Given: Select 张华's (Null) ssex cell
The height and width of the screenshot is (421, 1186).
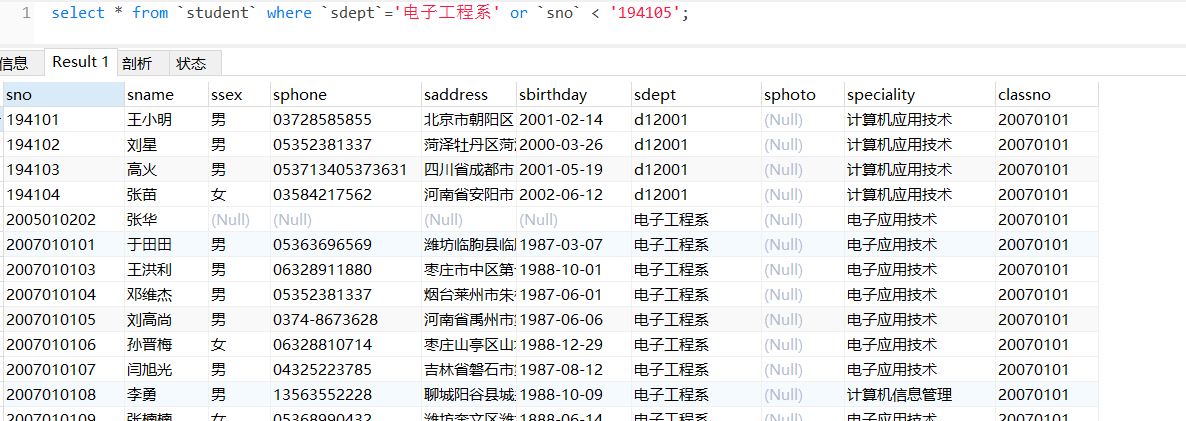Looking at the screenshot, I should pos(239,219).
